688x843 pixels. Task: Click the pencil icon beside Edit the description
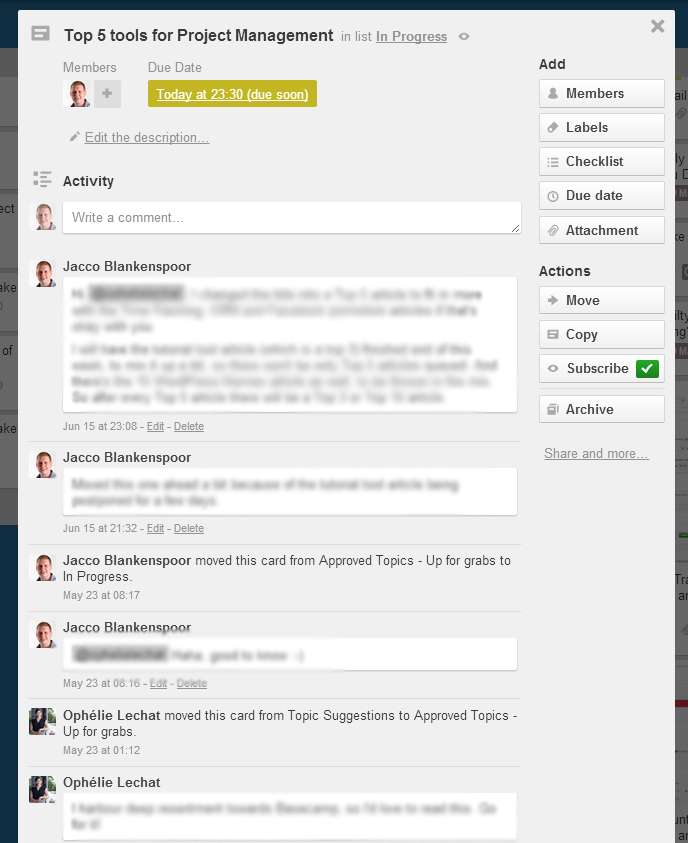click(x=75, y=137)
